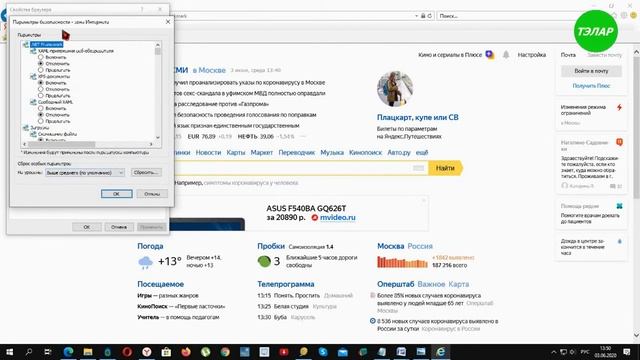Viewport: 640px width, 360px height.
Task: Open the Маркет service link
Action: pyautogui.click(x=262, y=152)
